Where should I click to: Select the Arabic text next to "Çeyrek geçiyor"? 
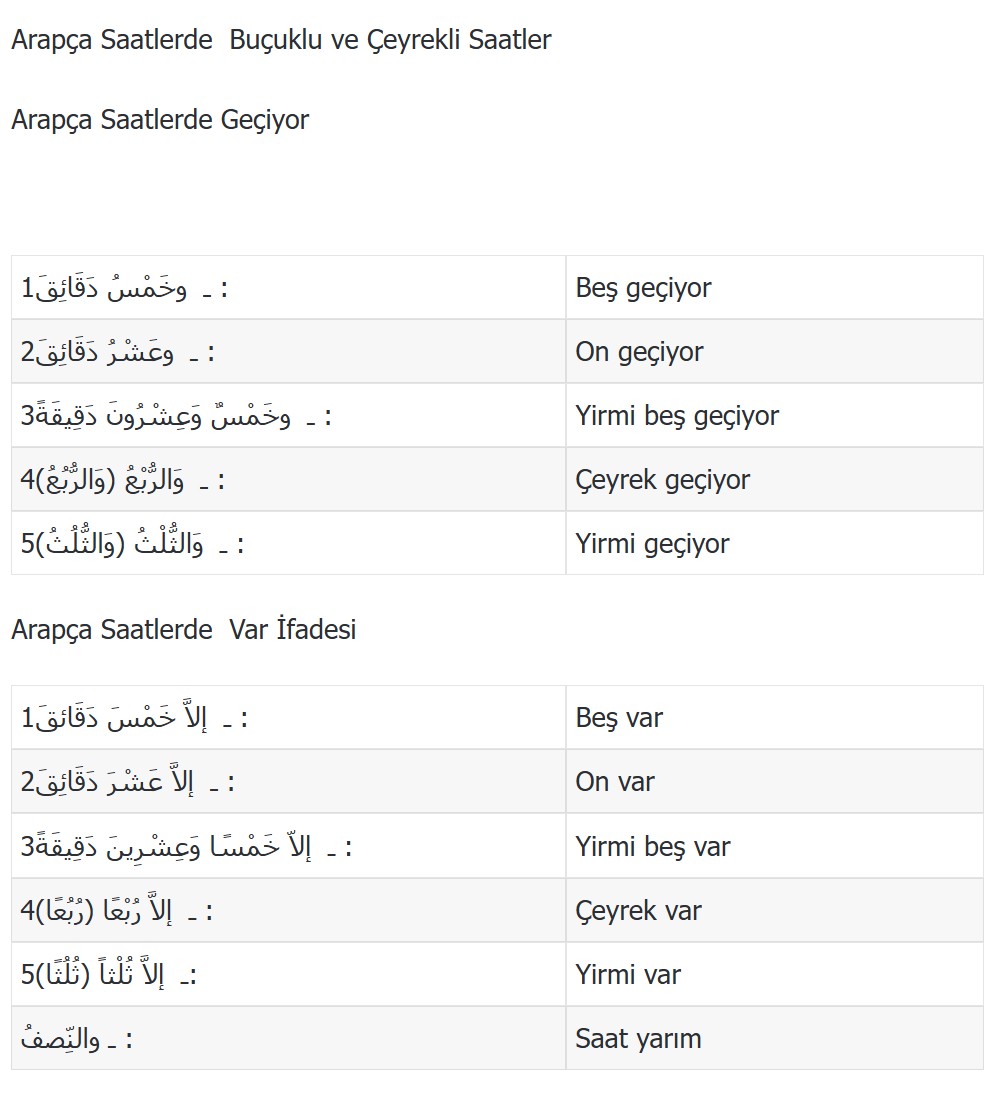(123, 480)
